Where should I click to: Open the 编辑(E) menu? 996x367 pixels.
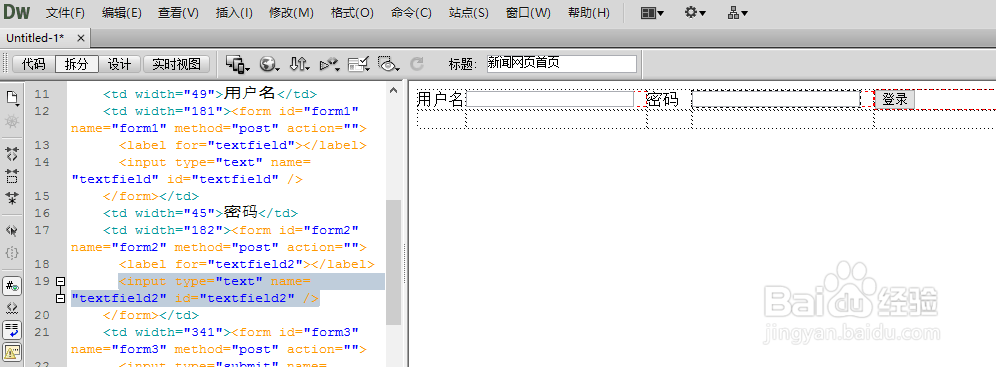pos(121,13)
